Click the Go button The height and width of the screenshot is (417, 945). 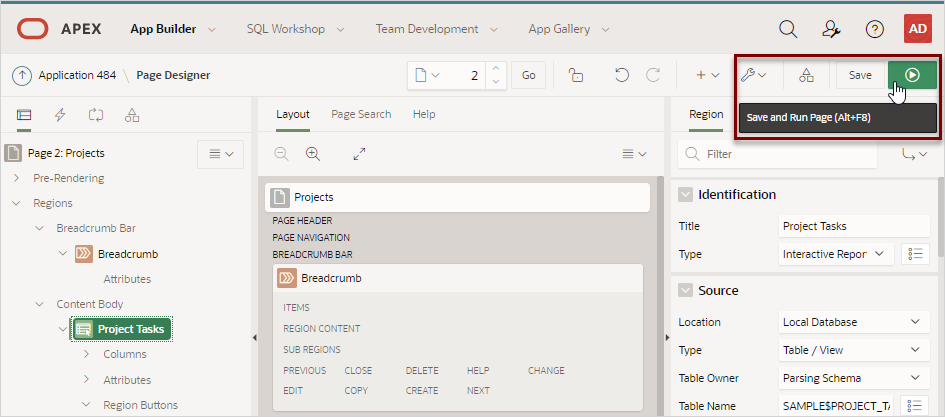click(529, 75)
